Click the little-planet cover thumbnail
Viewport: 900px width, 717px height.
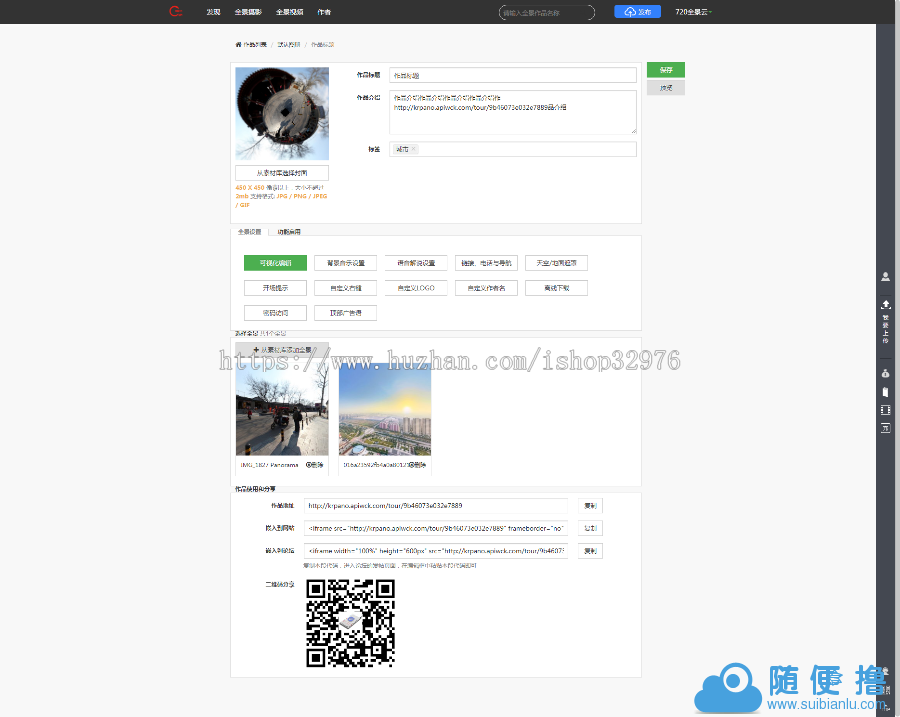coord(282,114)
